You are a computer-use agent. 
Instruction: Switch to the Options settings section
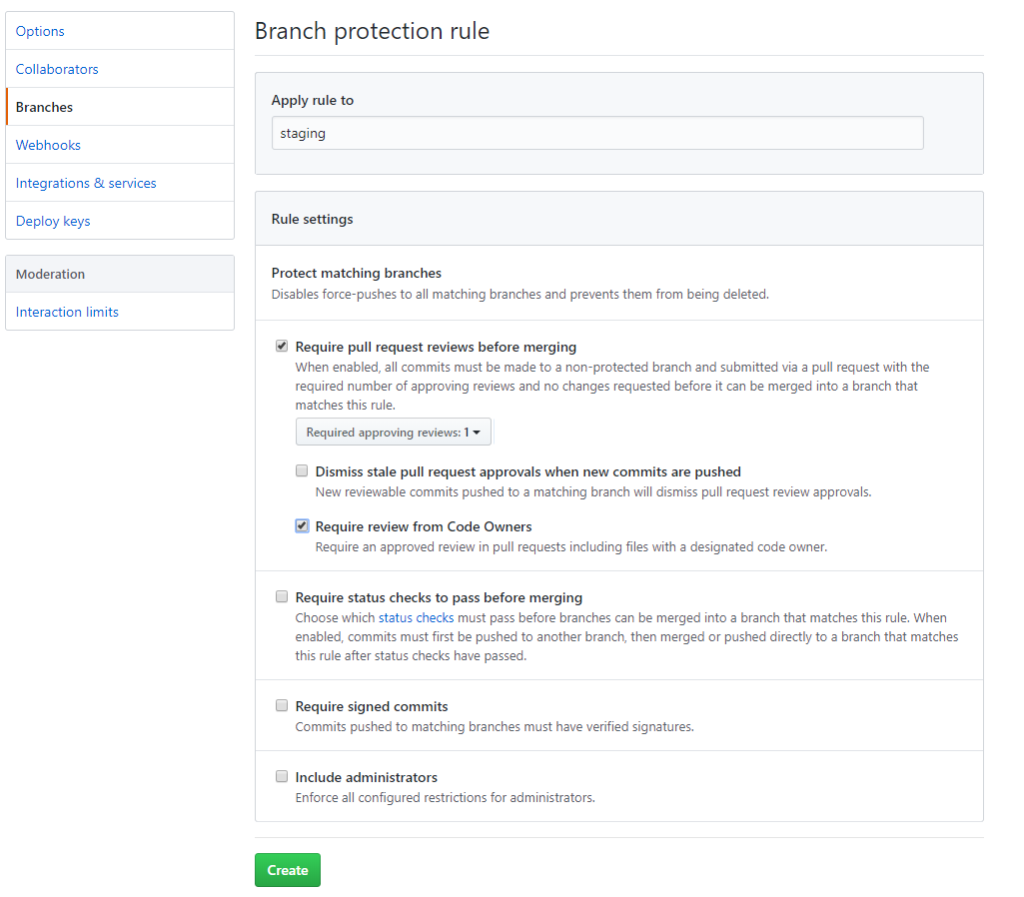point(40,31)
